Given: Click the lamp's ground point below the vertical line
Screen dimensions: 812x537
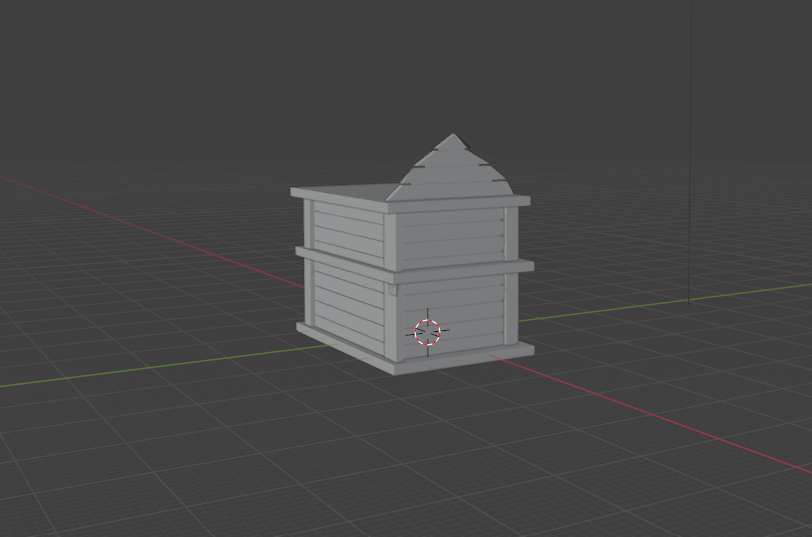Looking at the screenshot, I should pos(688,303).
